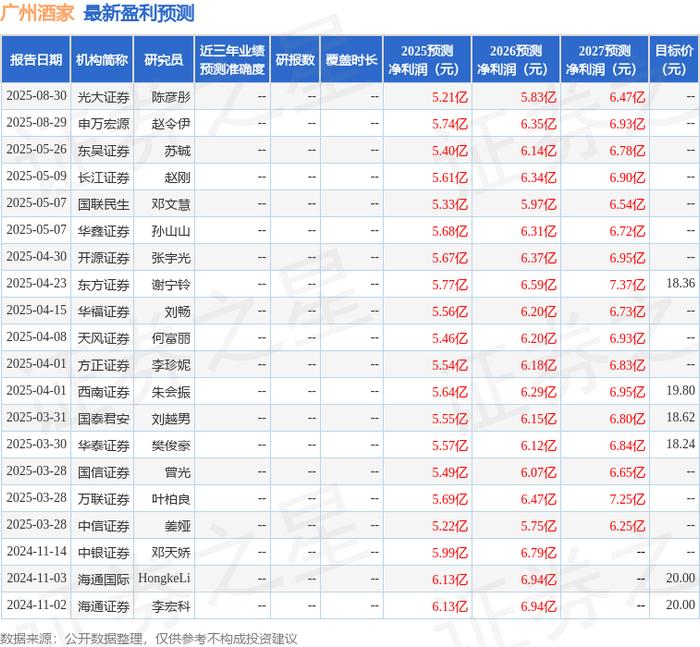Click target price 18.62
Viewport: 700px width, 647px height.
coord(680,417)
